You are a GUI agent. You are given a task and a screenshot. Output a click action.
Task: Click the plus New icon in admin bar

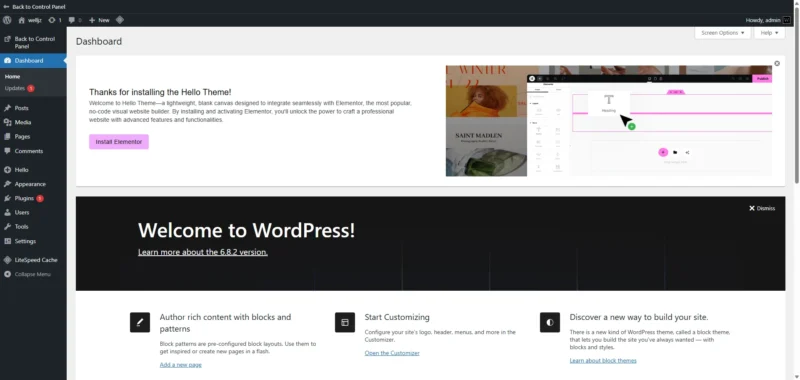92,20
